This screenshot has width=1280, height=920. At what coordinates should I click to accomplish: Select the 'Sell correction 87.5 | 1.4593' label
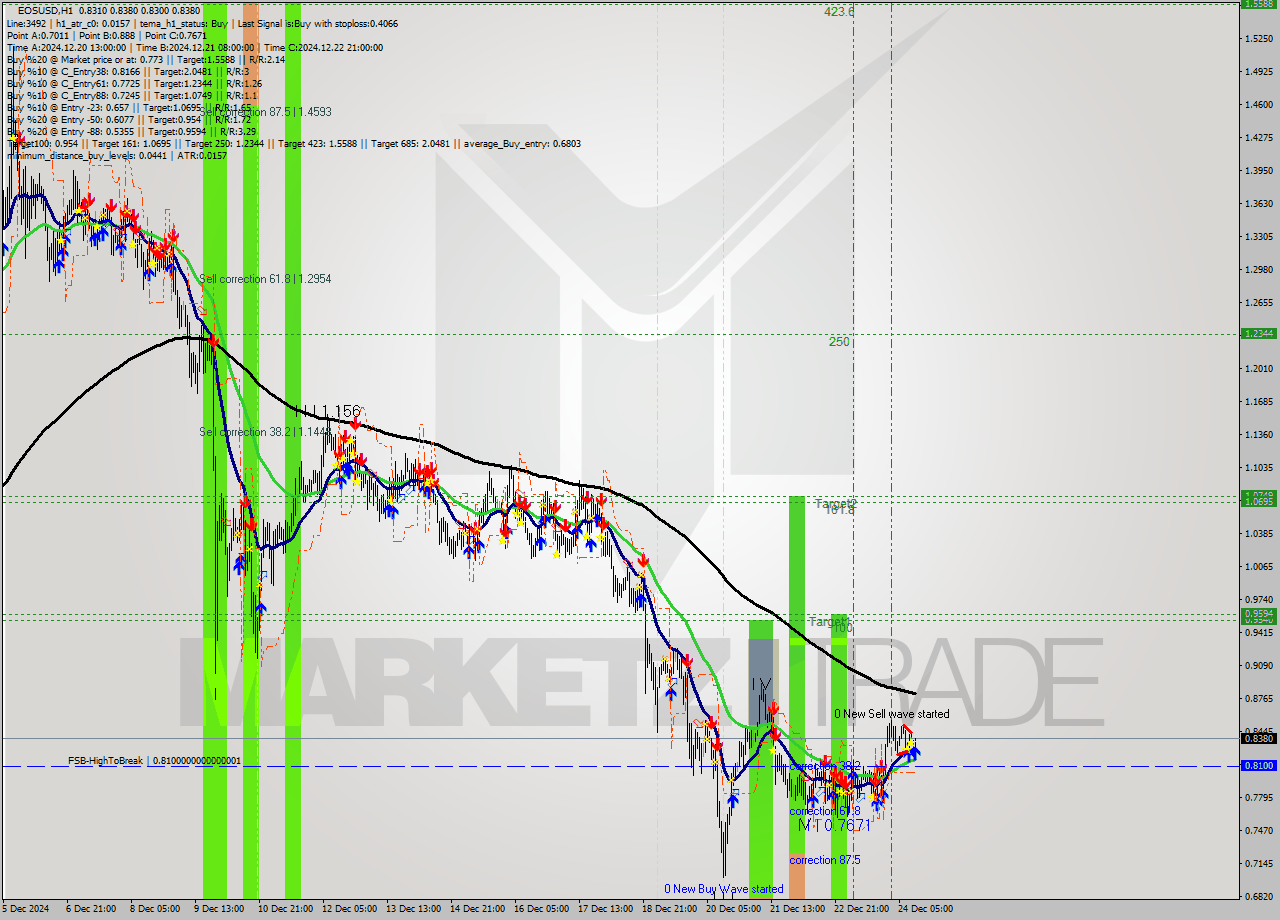[265, 112]
